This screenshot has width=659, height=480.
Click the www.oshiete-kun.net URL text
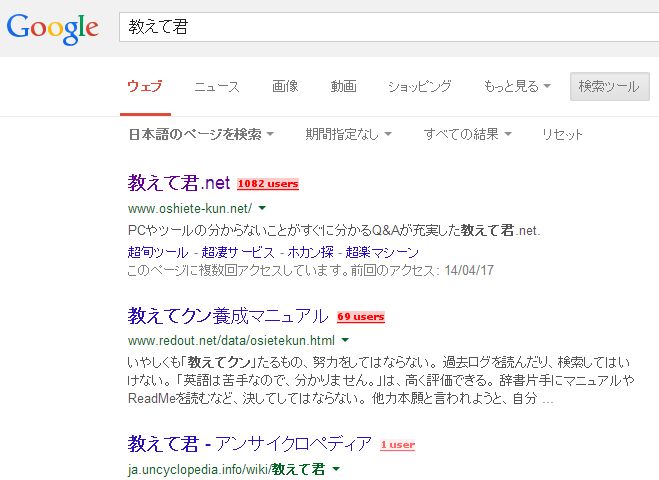[190, 208]
